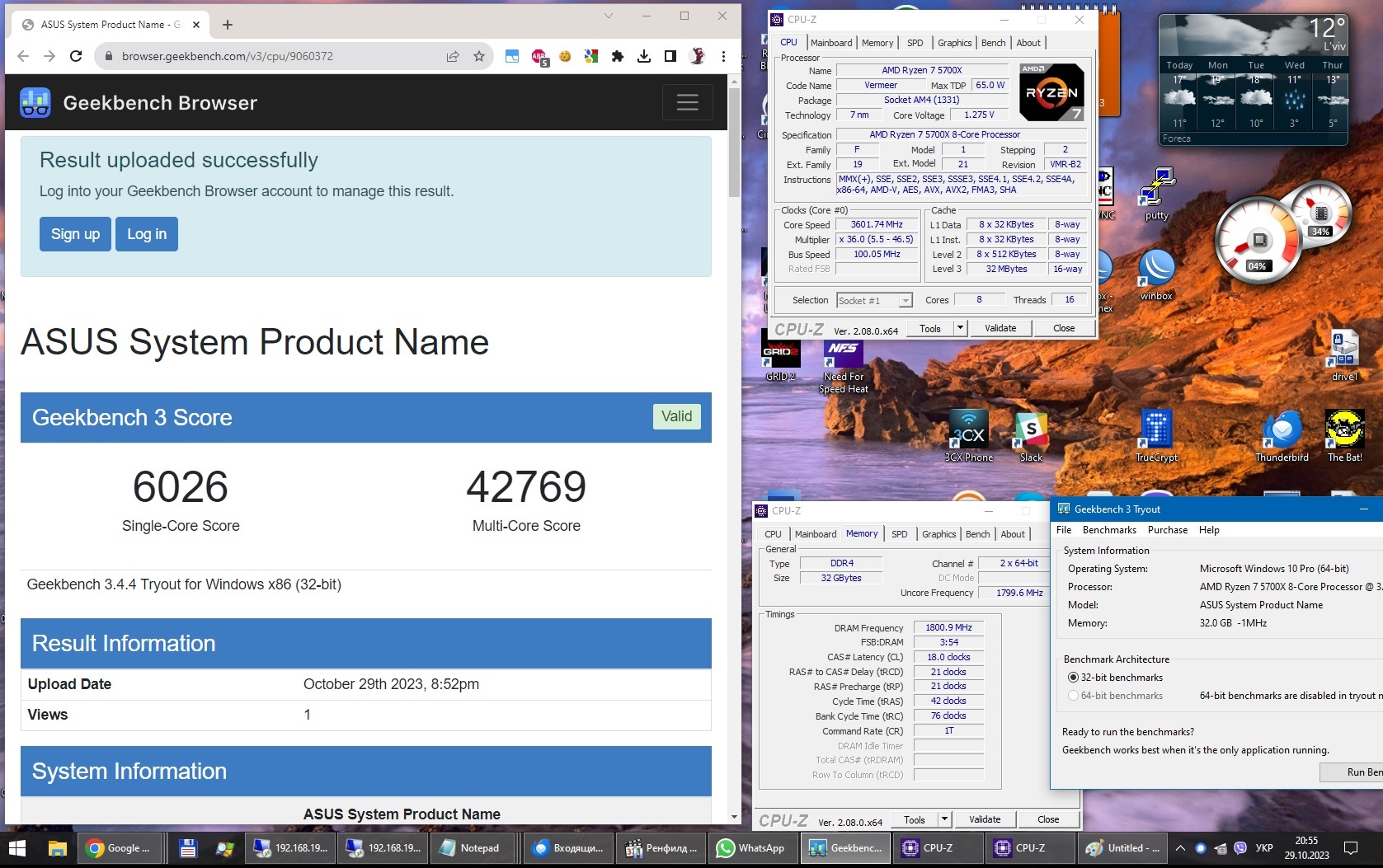This screenshot has width=1383, height=868.
Task: Select 64-bit benchmarks radio button
Action: [x=1073, y=696]
